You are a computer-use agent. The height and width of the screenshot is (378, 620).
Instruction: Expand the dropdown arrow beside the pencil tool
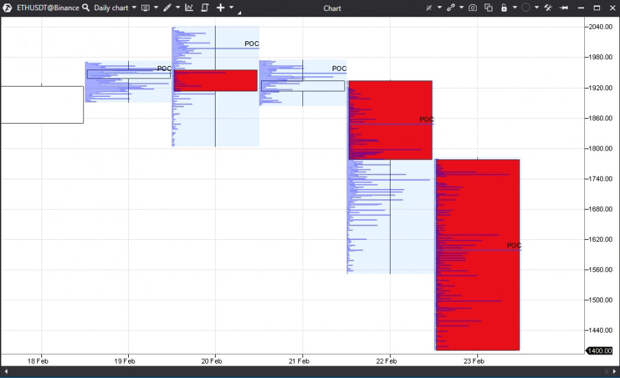[x=178, y=8]
